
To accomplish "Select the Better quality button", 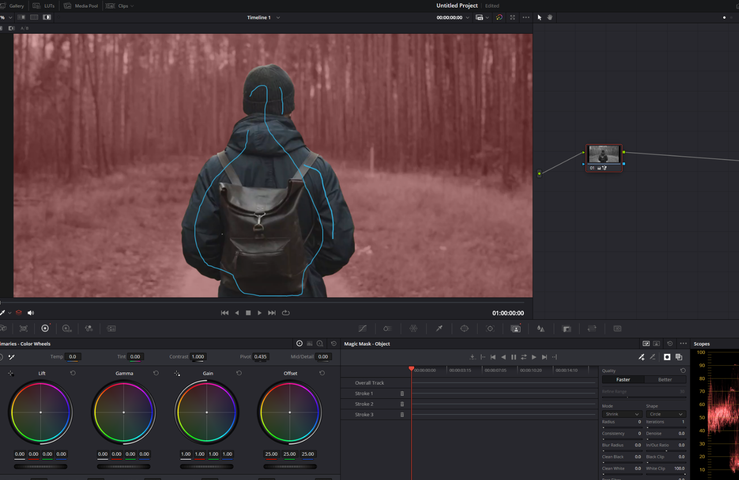I will [x=666, y=380].
